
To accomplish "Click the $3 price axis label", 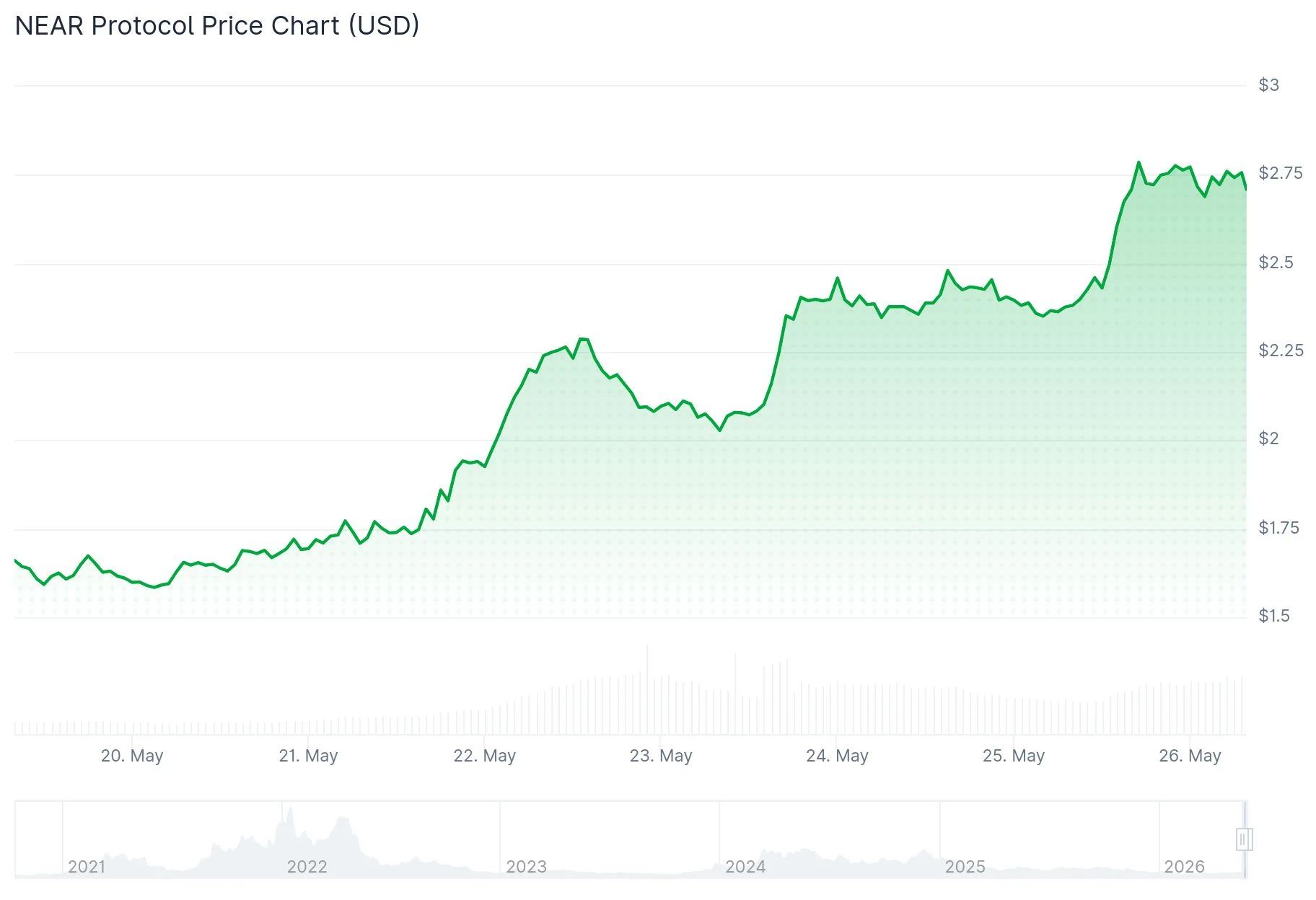I will point(1269,85).
